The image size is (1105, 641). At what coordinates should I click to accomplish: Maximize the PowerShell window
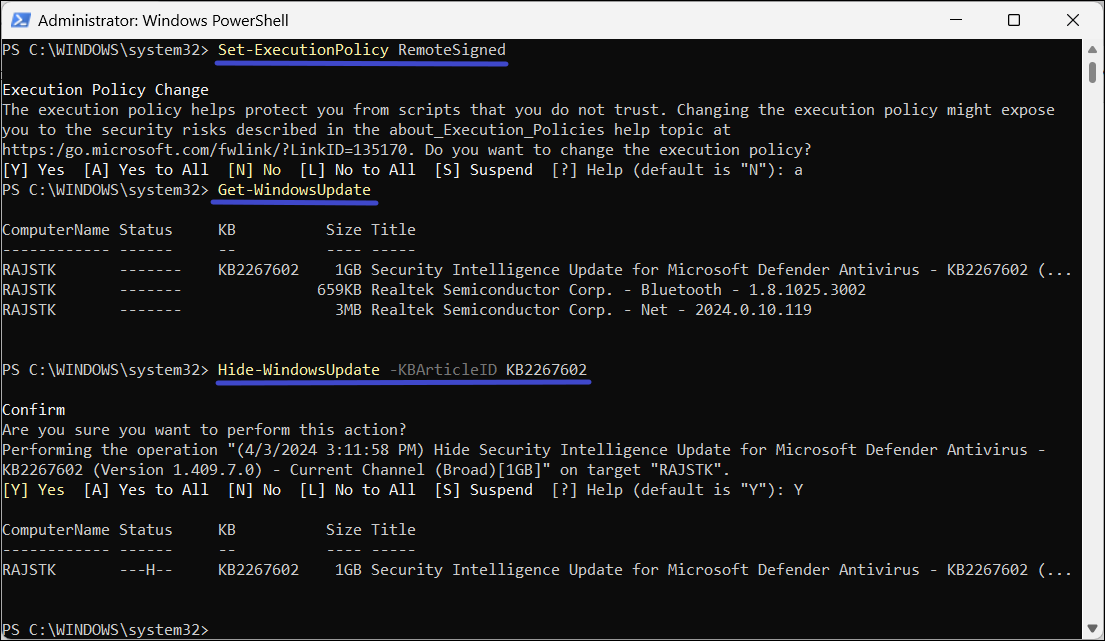coord(1013,20)
